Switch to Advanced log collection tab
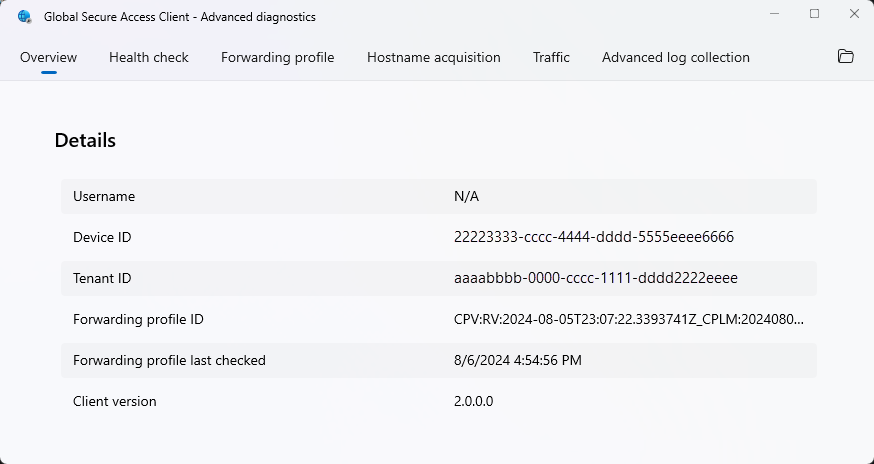 click(675, 57)
